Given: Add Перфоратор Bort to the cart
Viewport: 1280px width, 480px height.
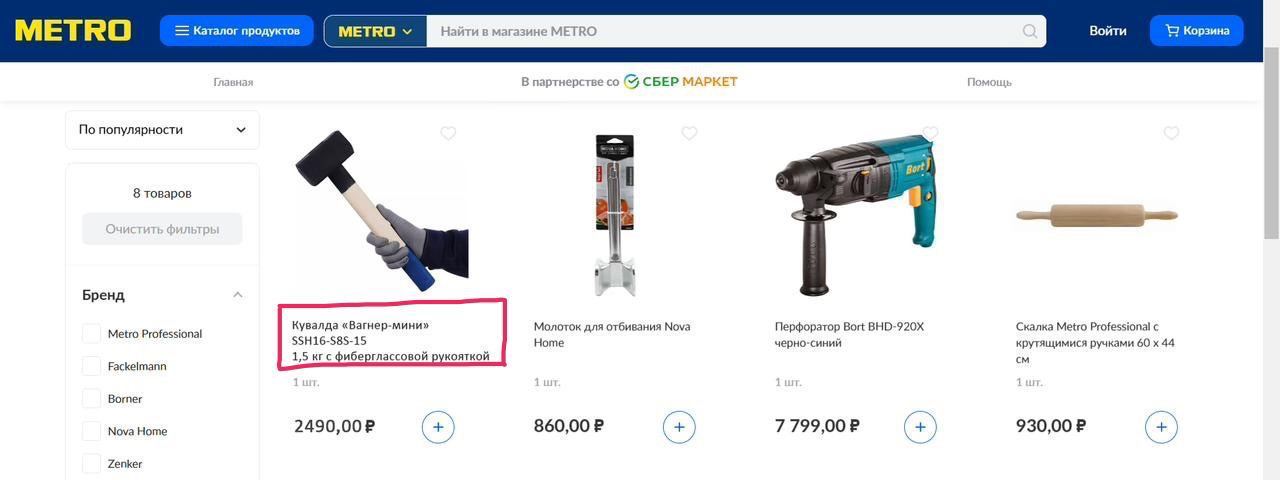Looking at the screenshot, I should pos(920,427).
